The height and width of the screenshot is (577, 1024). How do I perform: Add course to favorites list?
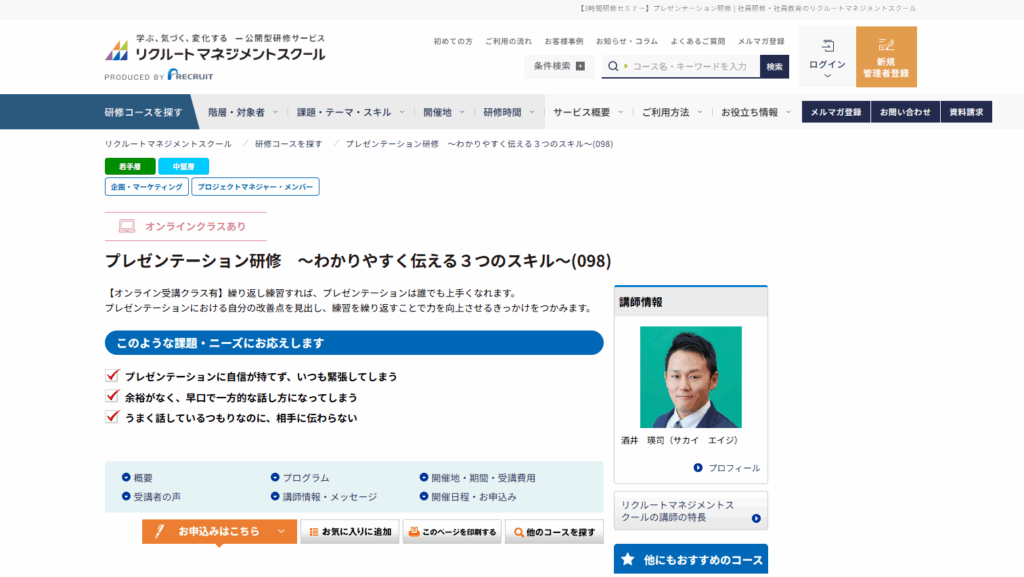[x=349, y=532]
